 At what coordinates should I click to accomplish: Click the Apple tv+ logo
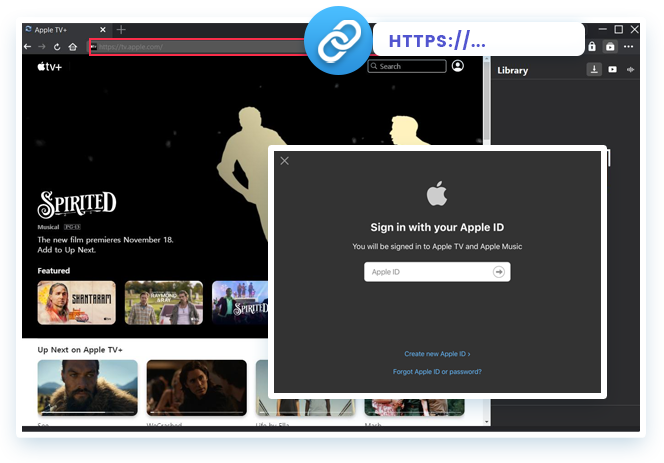tap(50, 67)
